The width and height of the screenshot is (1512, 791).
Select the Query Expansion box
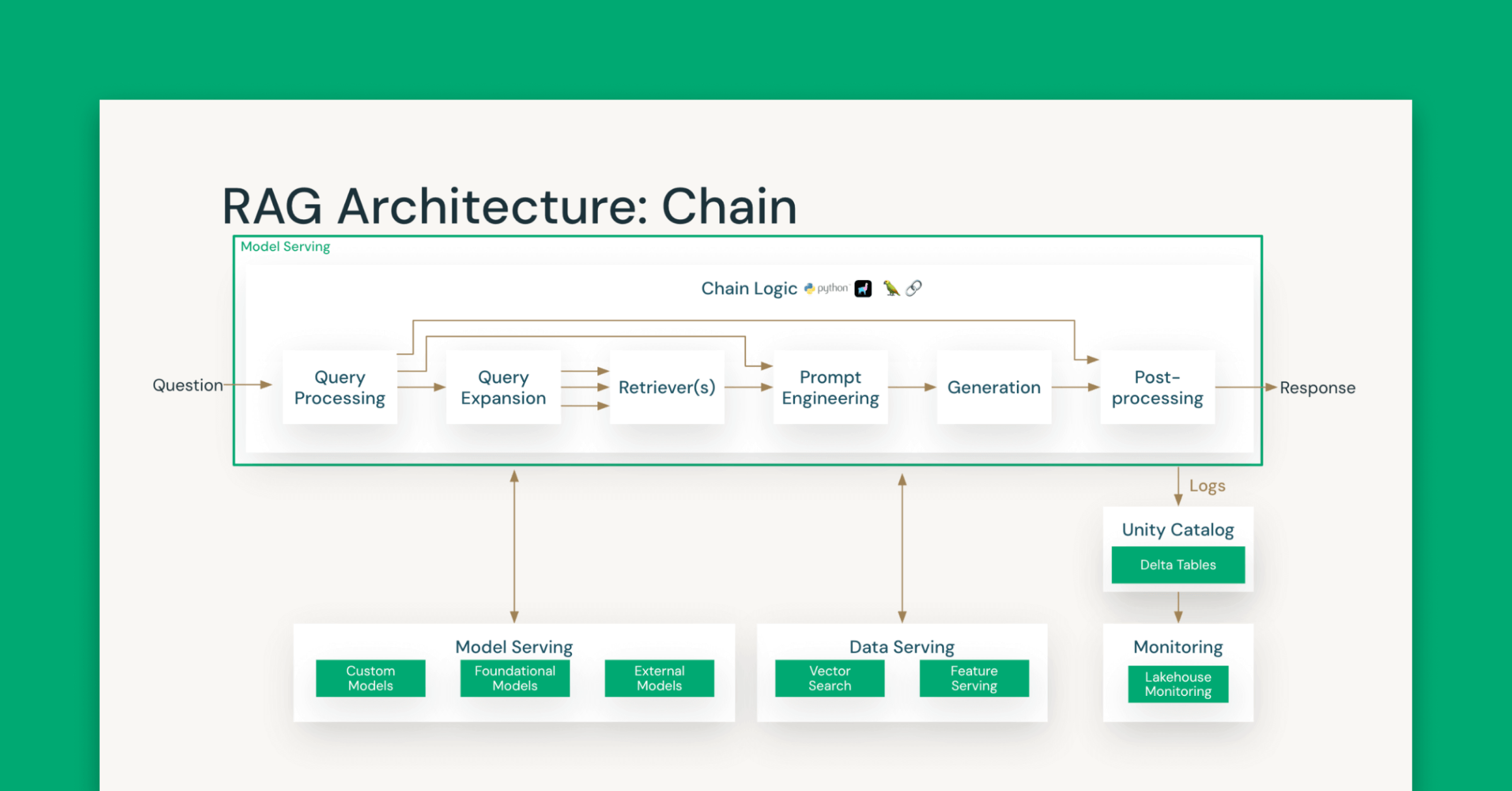[503, 387]
